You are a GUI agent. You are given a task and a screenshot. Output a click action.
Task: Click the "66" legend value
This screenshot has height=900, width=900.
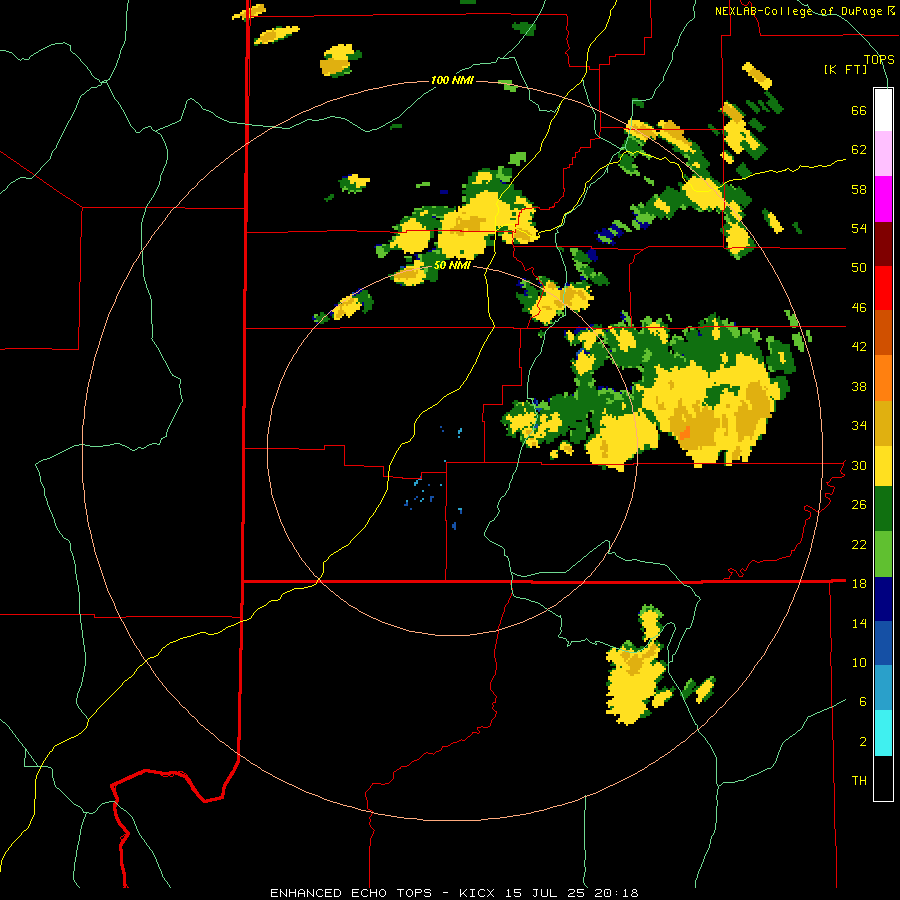859,110
